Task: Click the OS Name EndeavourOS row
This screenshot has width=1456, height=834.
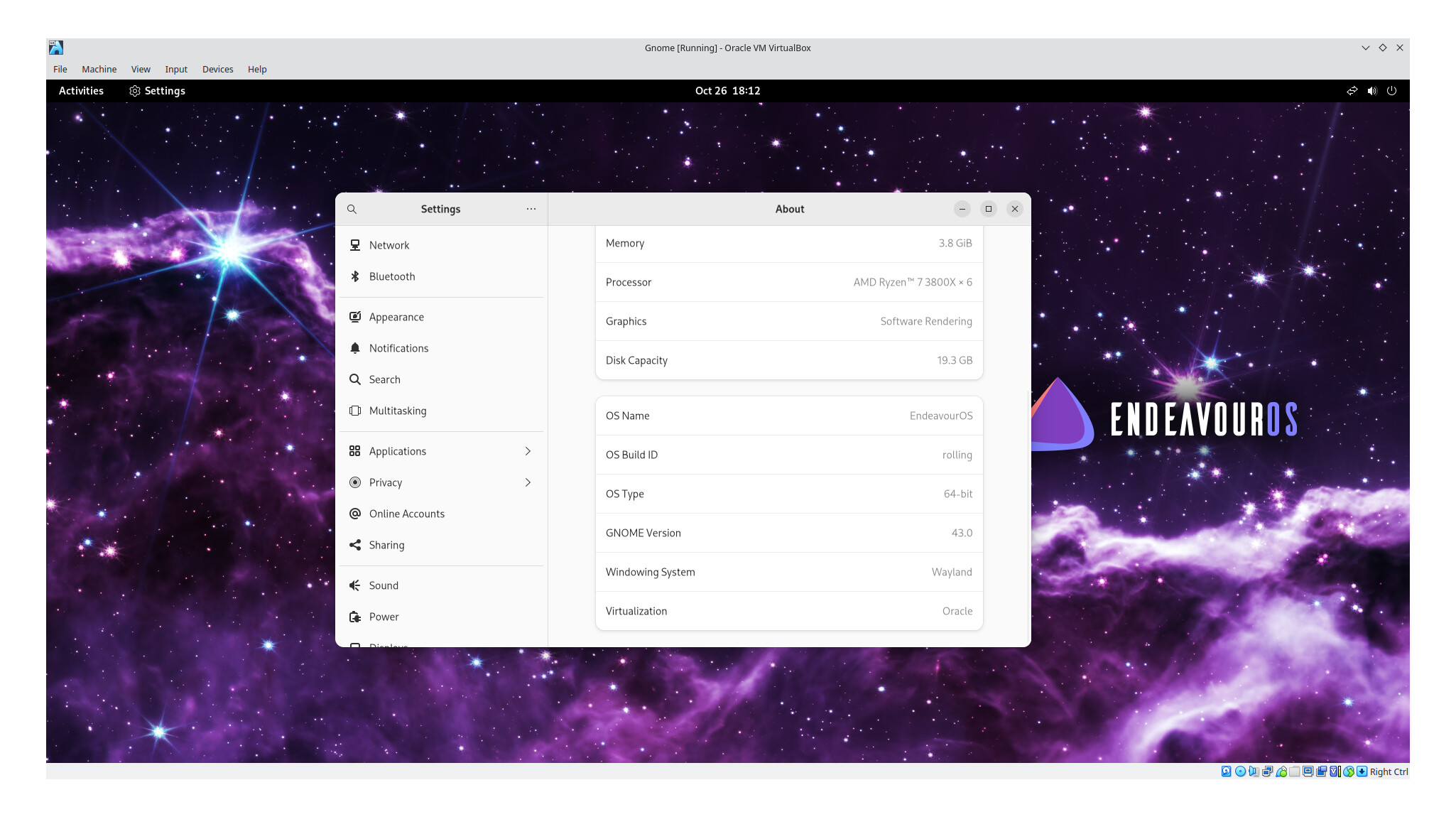Action: pyautogui.click(x=789, y=416)
